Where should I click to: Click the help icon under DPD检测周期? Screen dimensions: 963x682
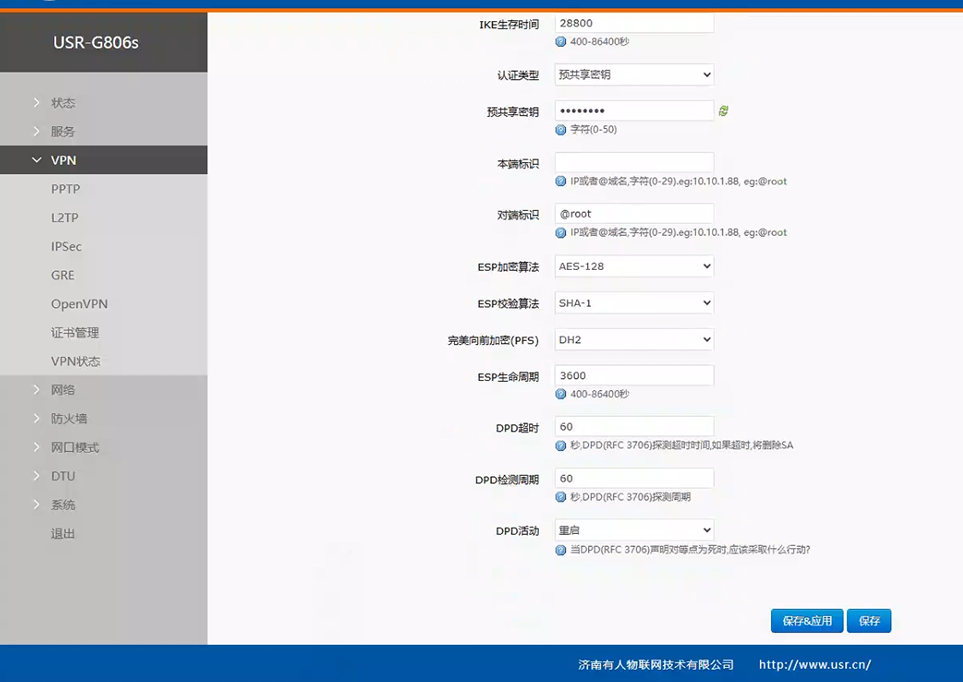[x=561, y=497]
